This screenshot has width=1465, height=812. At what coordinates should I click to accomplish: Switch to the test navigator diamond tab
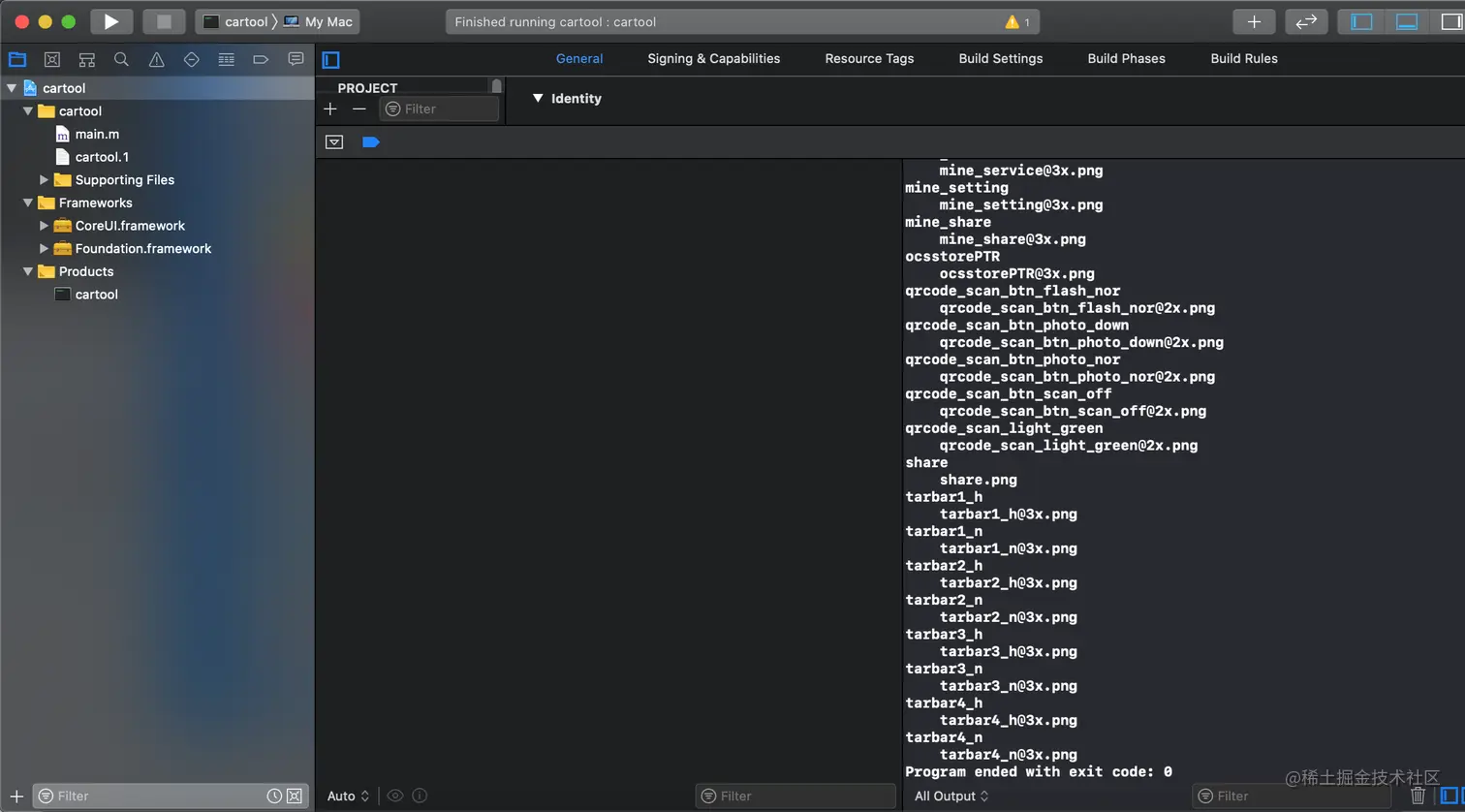191,59
